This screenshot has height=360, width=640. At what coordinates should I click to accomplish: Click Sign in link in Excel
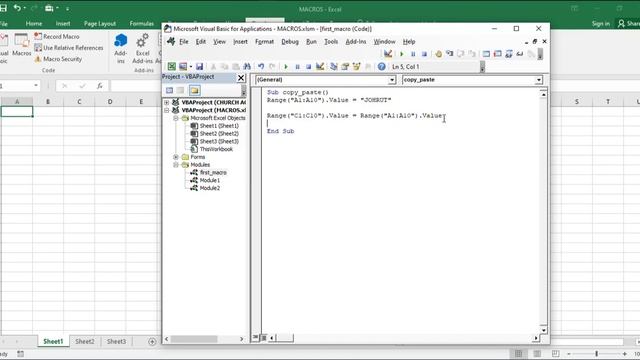[601, 24]
